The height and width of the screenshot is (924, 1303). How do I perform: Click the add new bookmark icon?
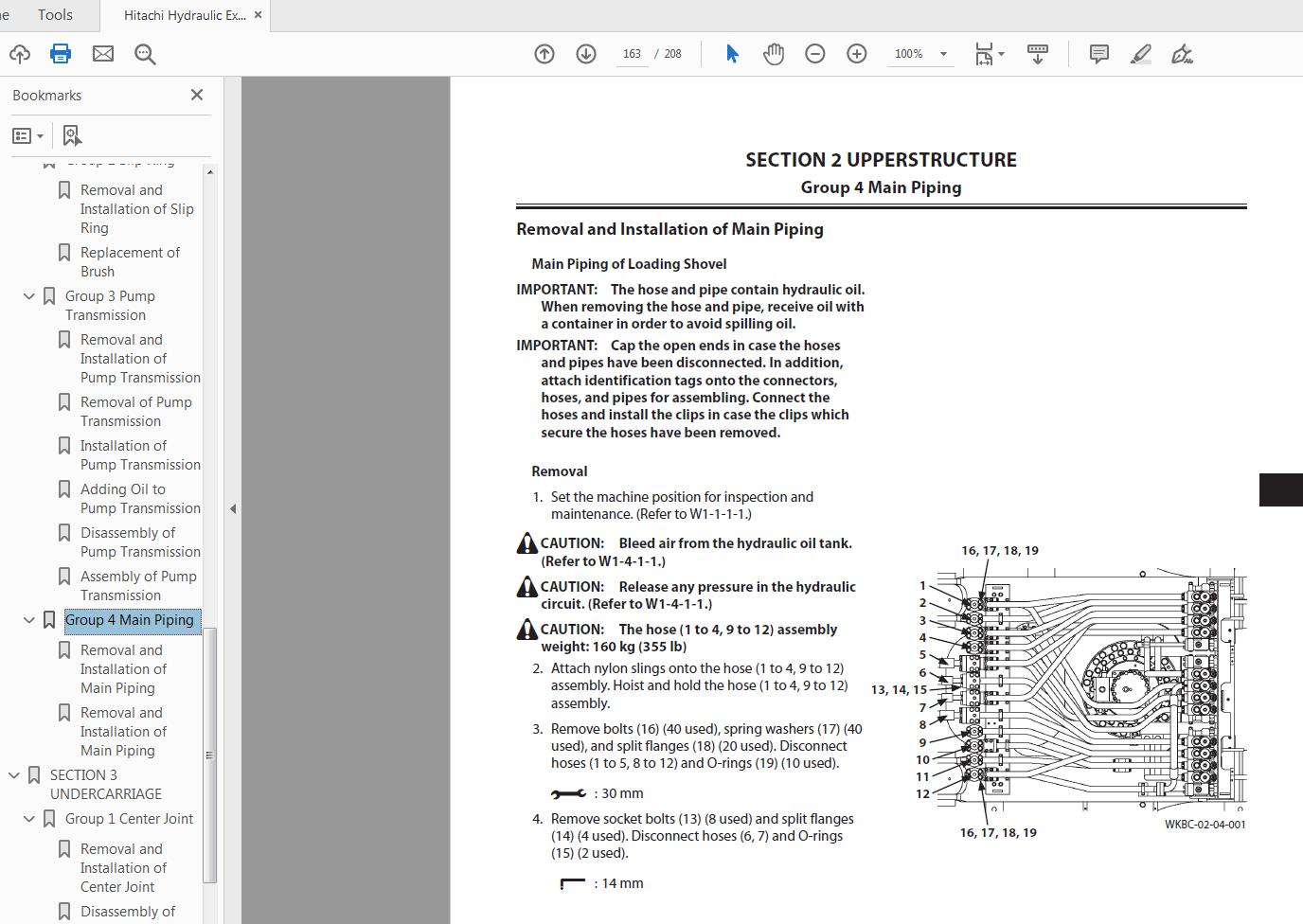[x=72, y=135]
